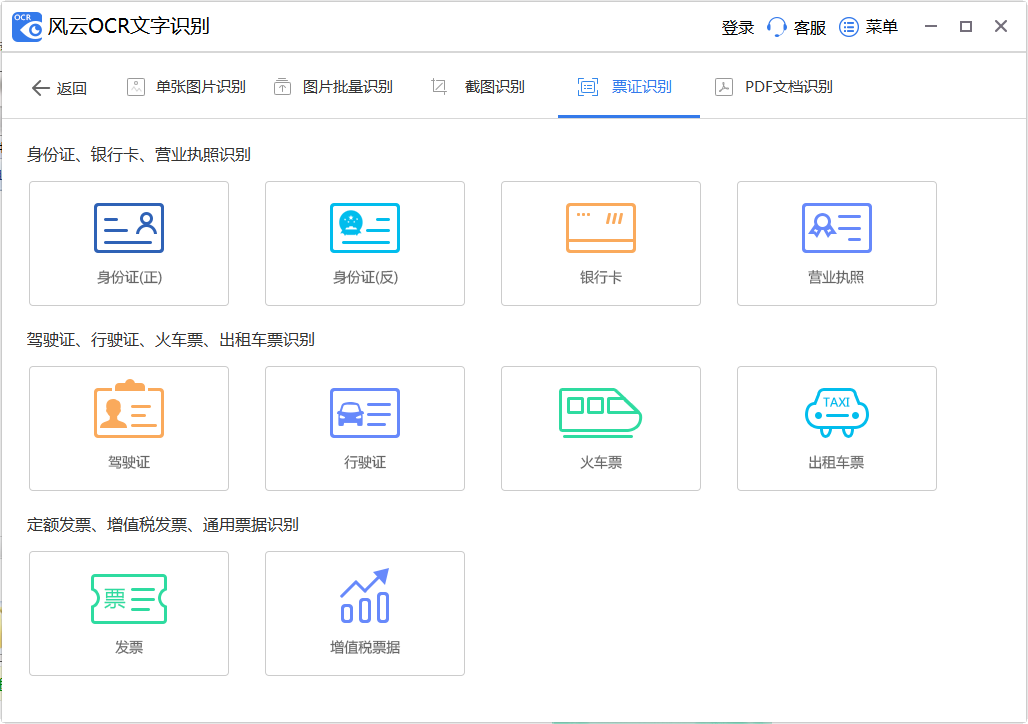Pick the 出租车票 taxi icon
1028x724 pixels.
(x=837, y=412)
